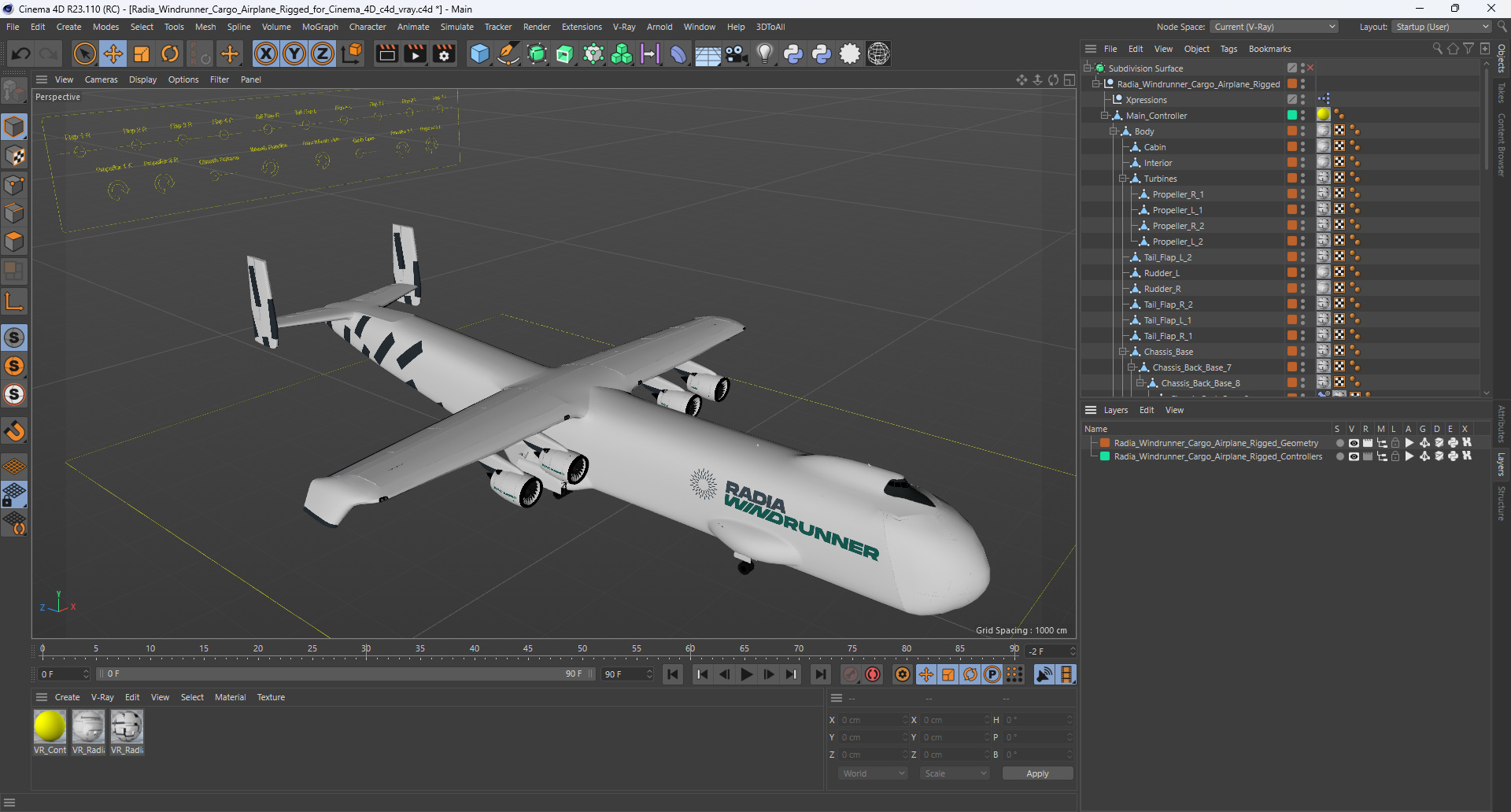The image size is (1511, 812).
Task: Click Main_Controller green layer color swatch
Action: [x=1292, y=116]
